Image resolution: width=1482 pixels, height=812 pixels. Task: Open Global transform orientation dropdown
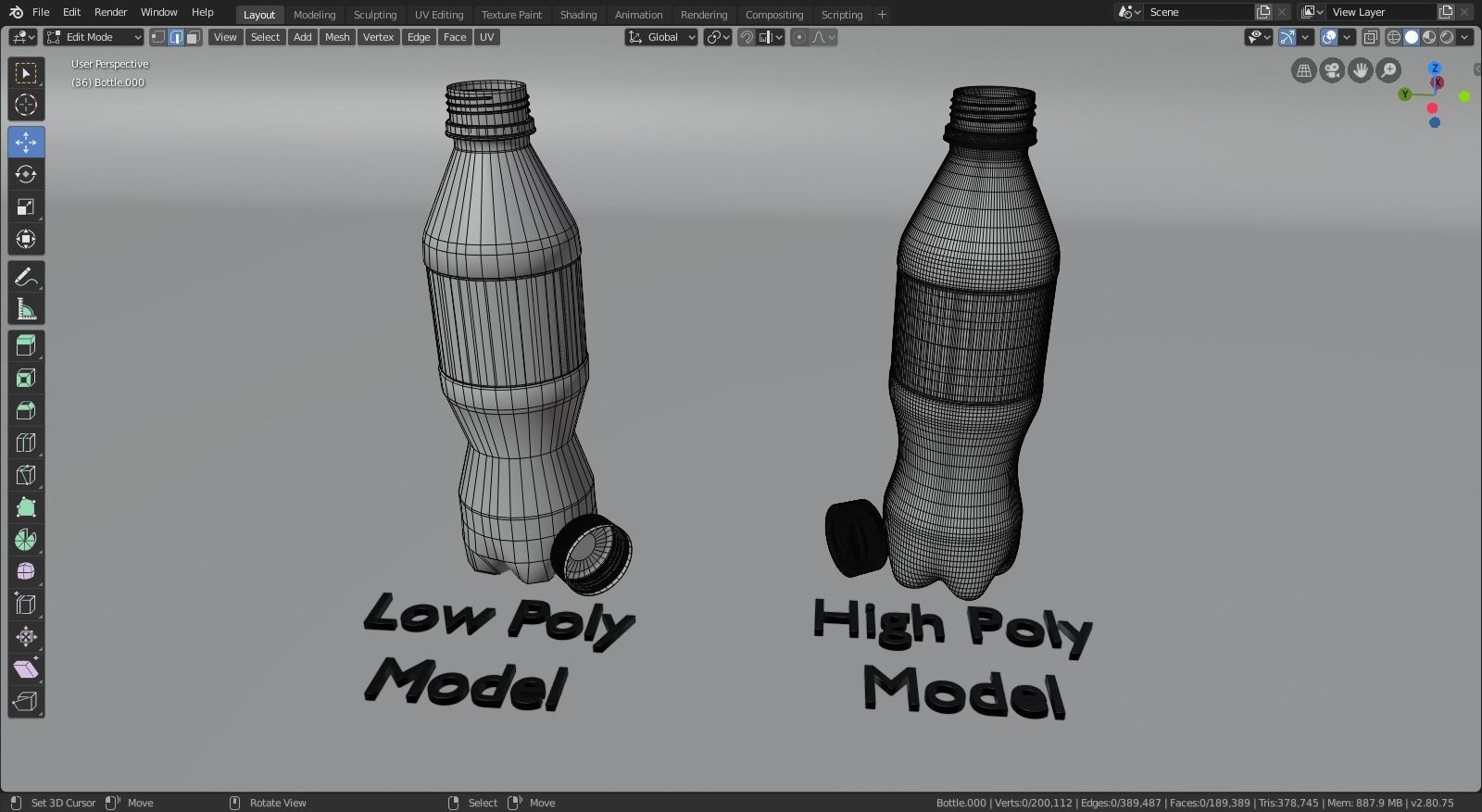click(661, 37)
